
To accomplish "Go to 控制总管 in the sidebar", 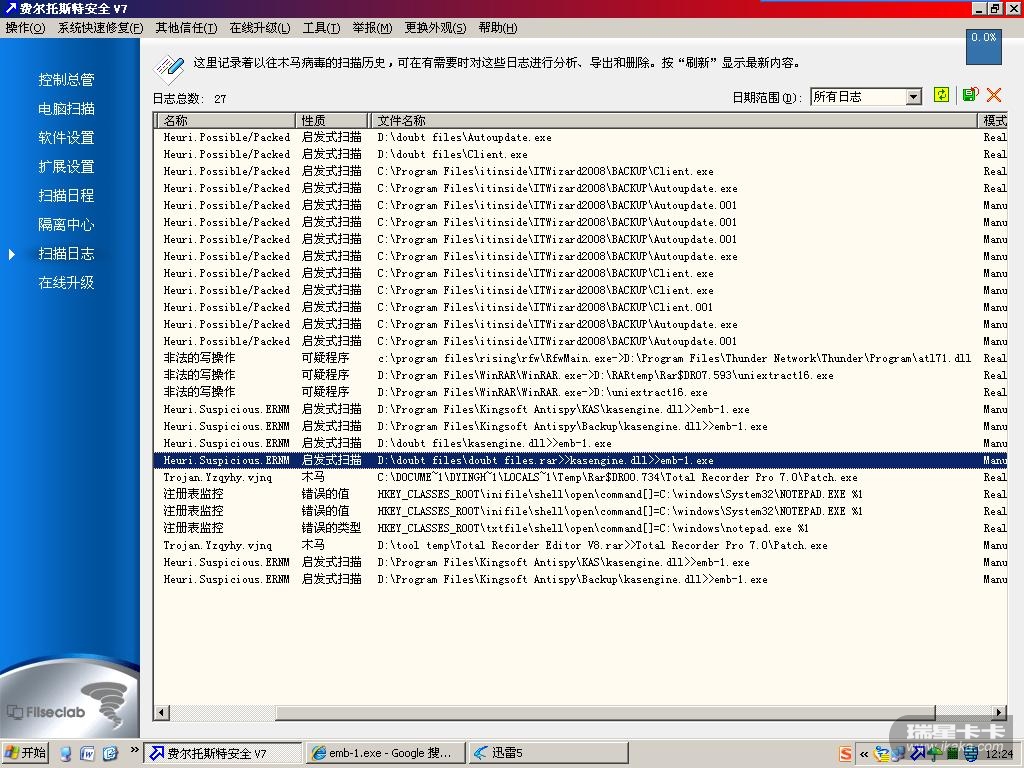I will tap(66, 80).
